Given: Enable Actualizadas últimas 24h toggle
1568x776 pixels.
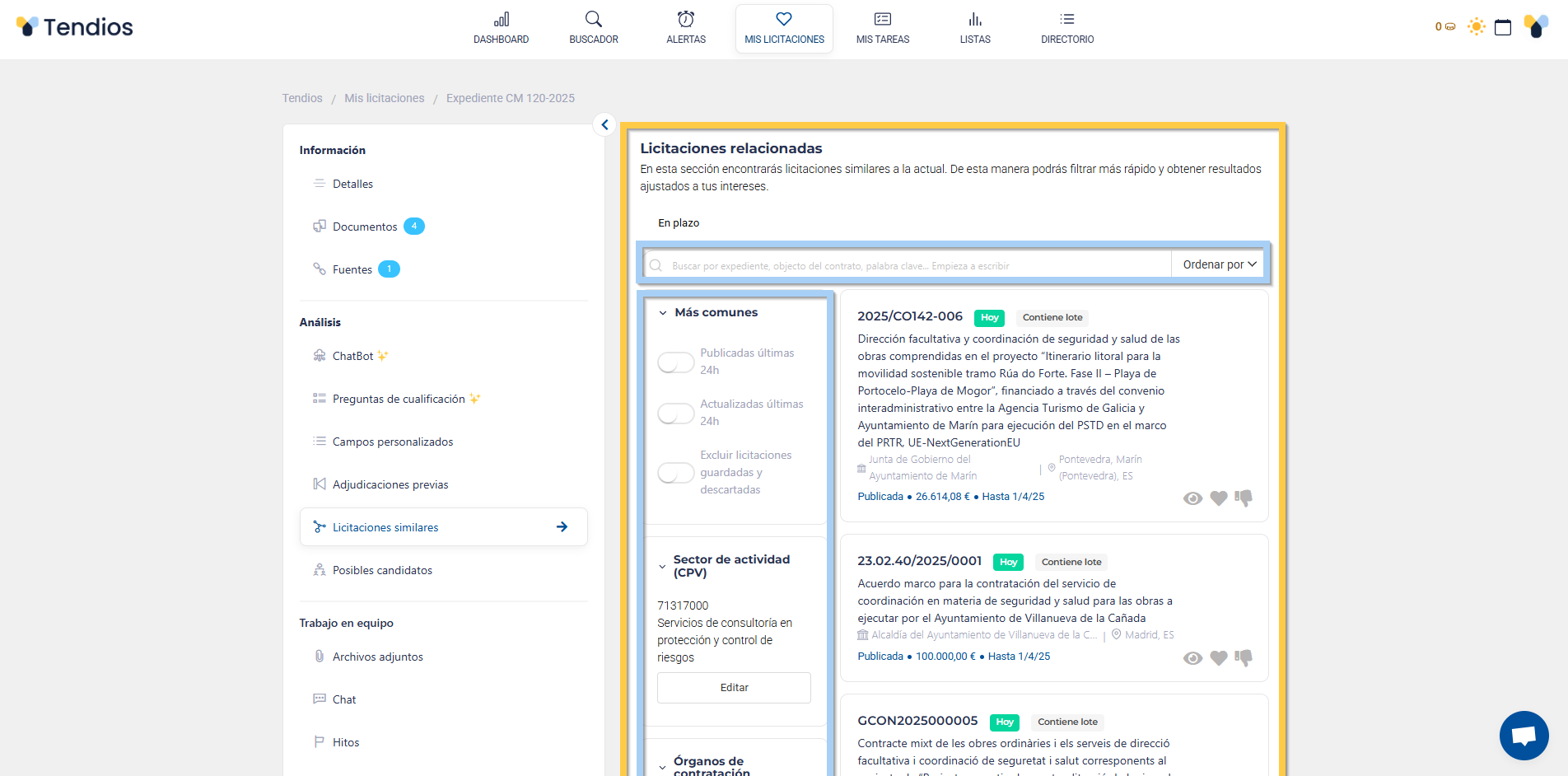Looking at the screenshot, I should [675, 414].
